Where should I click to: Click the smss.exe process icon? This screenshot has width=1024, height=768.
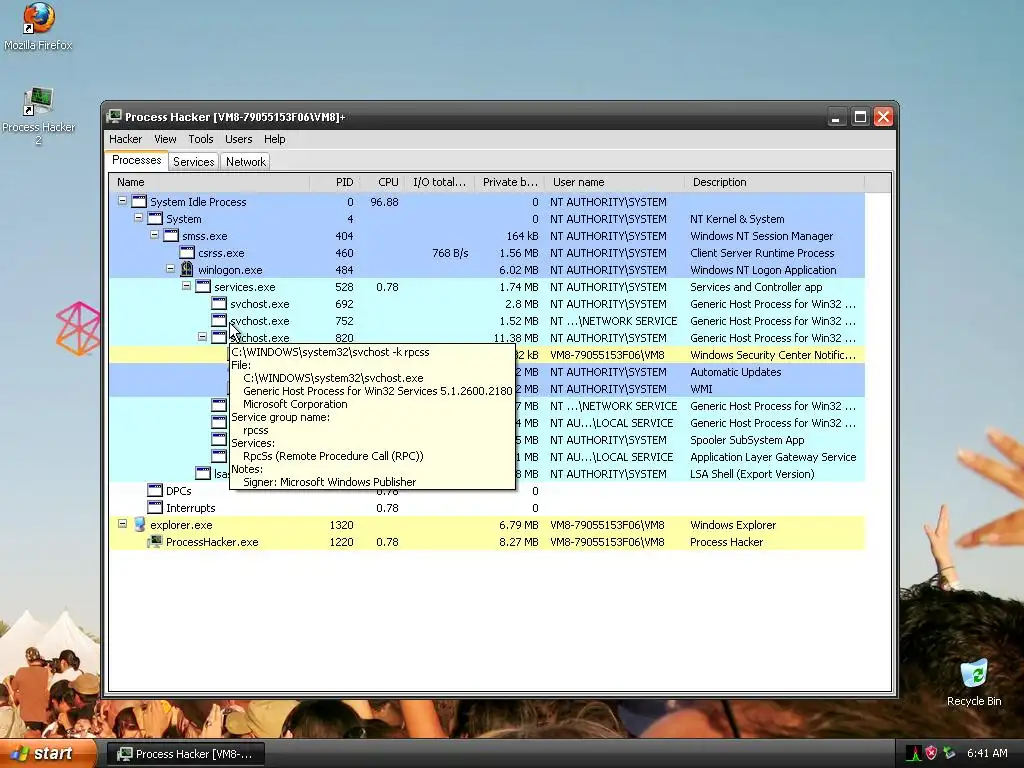(x=171, y=236)
